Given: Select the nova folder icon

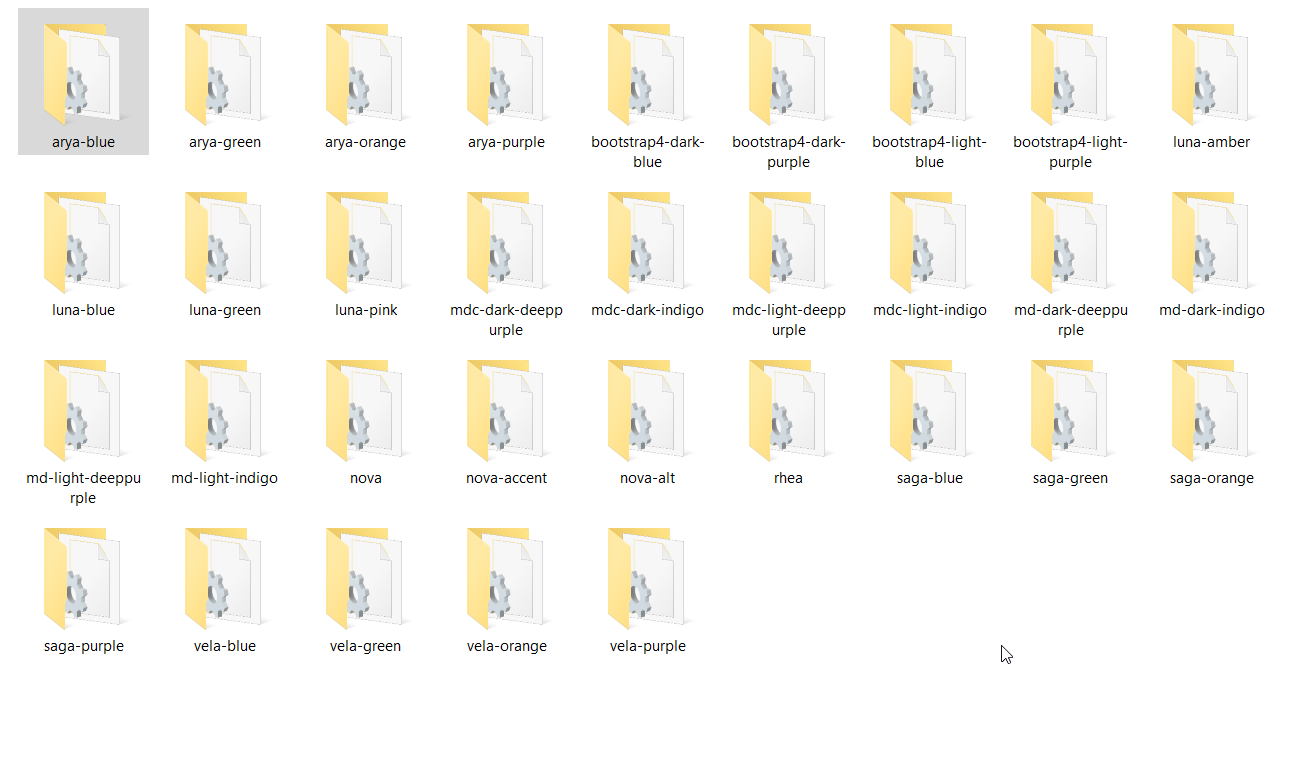Looking at the screenshot, I should pos(364,409).
